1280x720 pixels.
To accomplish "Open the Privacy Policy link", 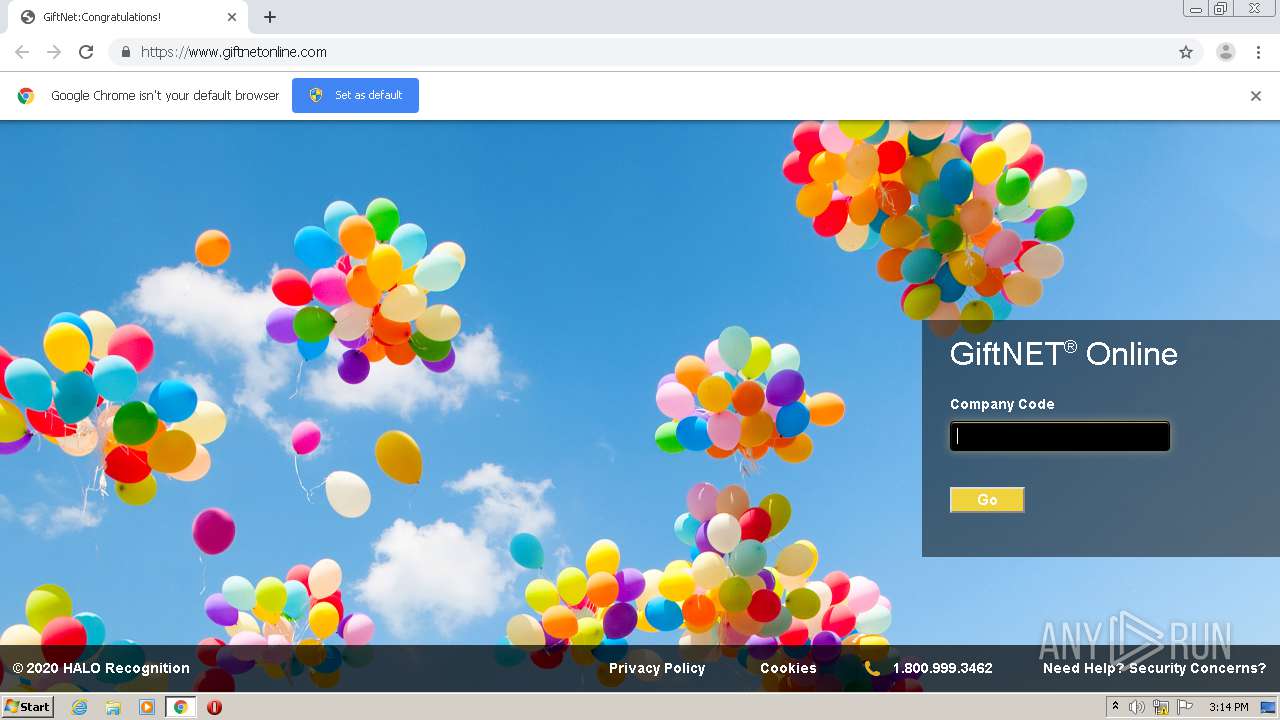I will click(657, 668).
